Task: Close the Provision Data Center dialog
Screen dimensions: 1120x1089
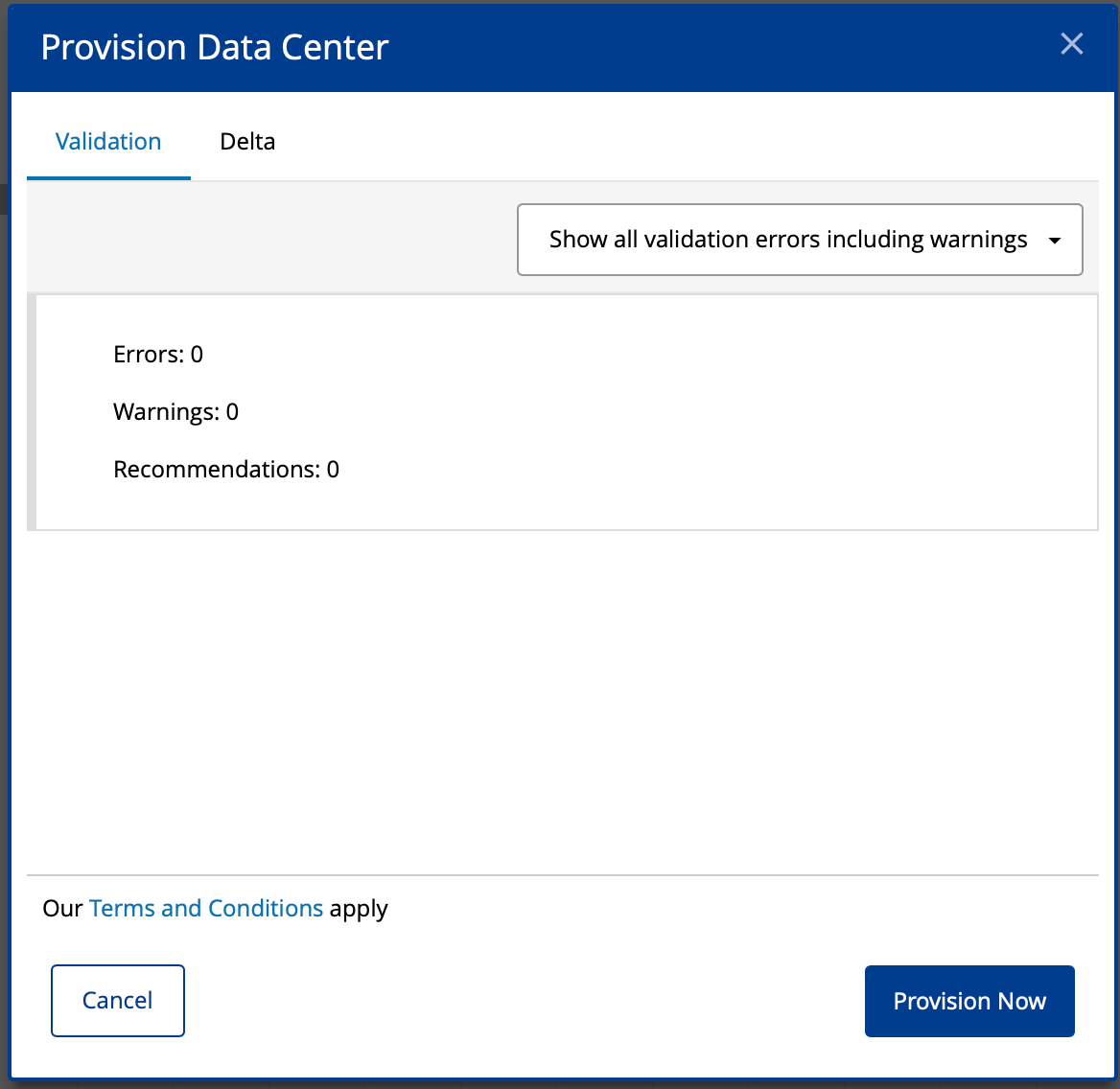Action: coord(1071,44)
